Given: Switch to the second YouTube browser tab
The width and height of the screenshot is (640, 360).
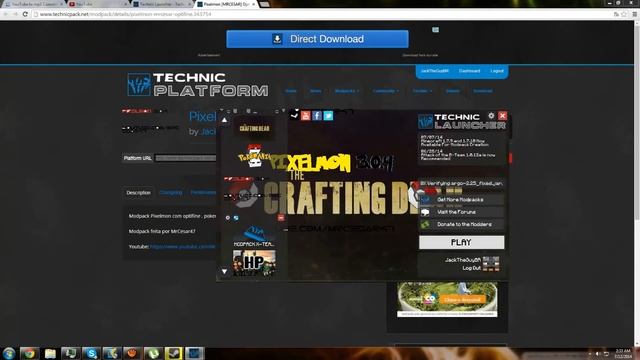Looking at the screenshot, I should (x=98, y=4).
